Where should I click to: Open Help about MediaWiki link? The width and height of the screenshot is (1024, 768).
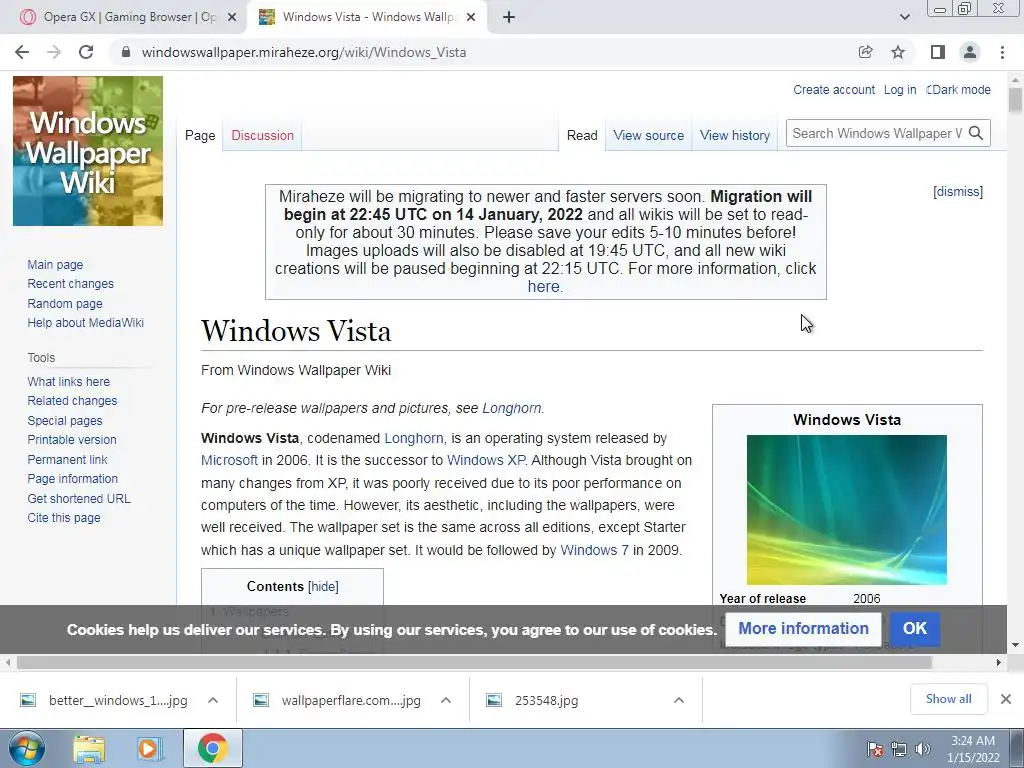[86, 323]
